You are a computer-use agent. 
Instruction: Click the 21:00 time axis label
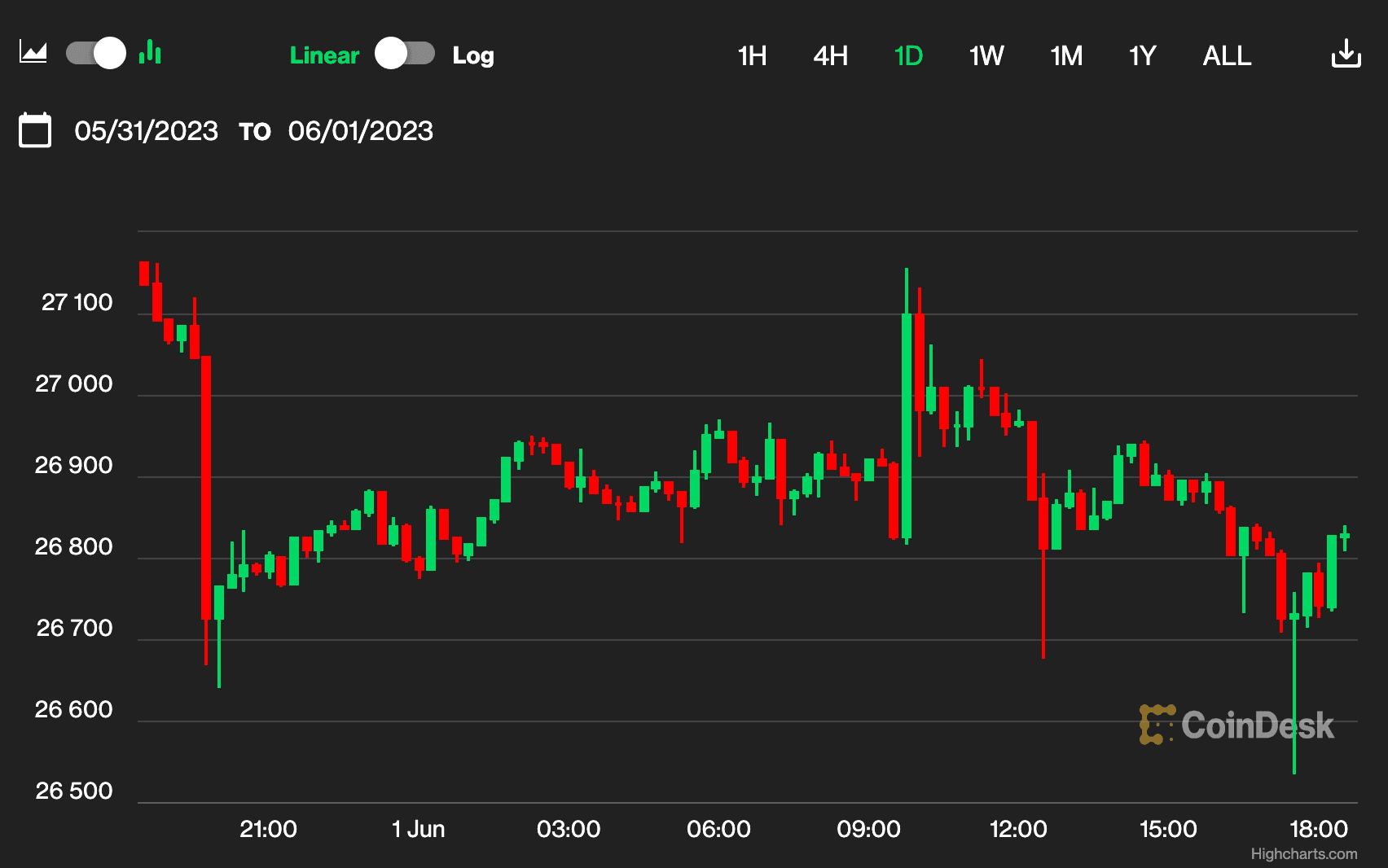[x=268, y=829]
